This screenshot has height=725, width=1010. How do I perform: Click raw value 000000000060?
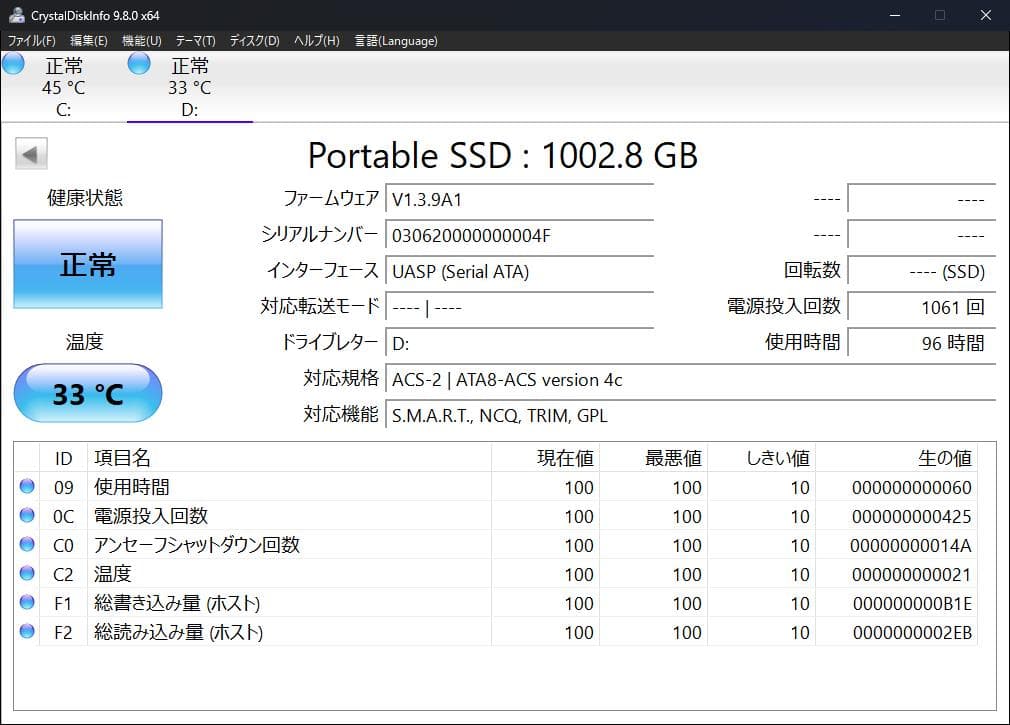coord(911,487)
